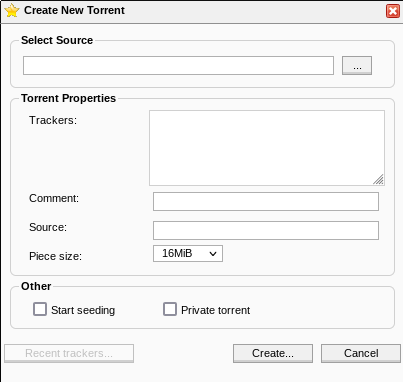Open the source browse button with ellipsis

(x=357, y=65)
